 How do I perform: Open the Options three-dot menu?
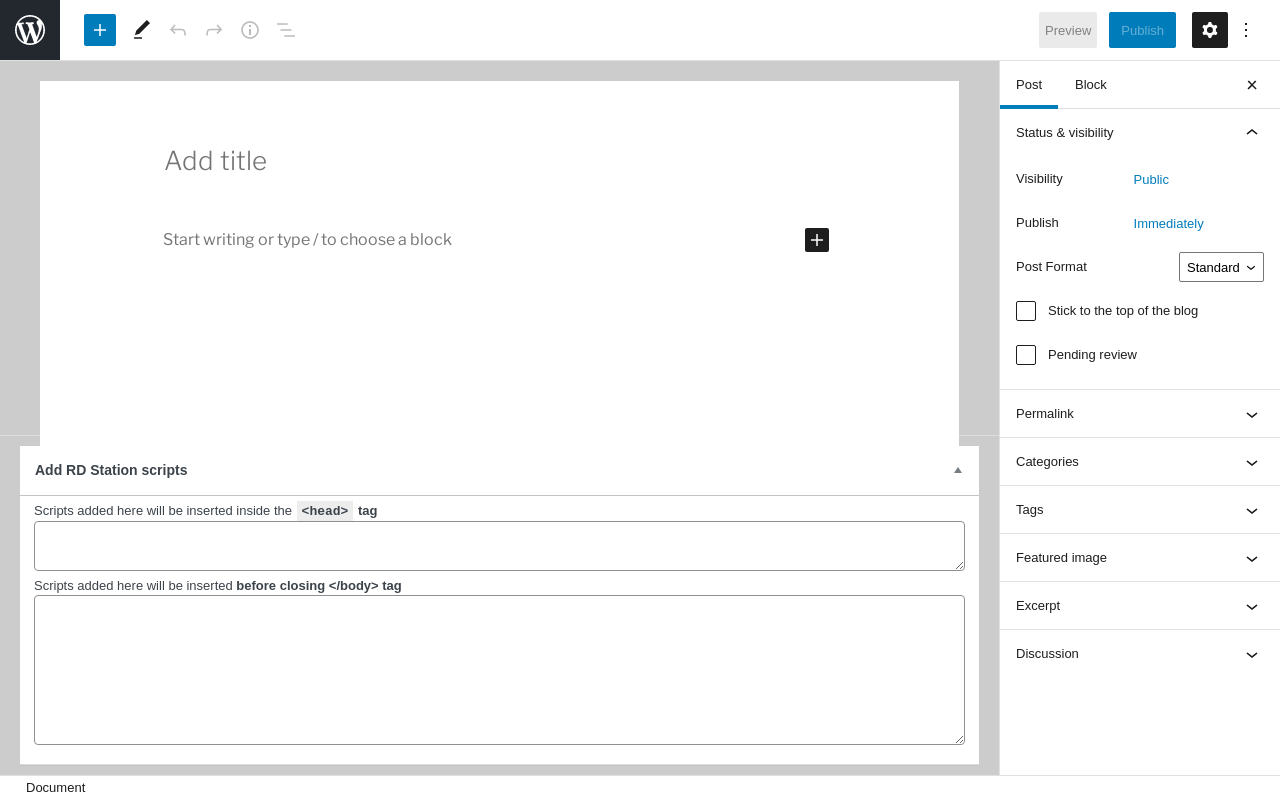coord(1246,30)
